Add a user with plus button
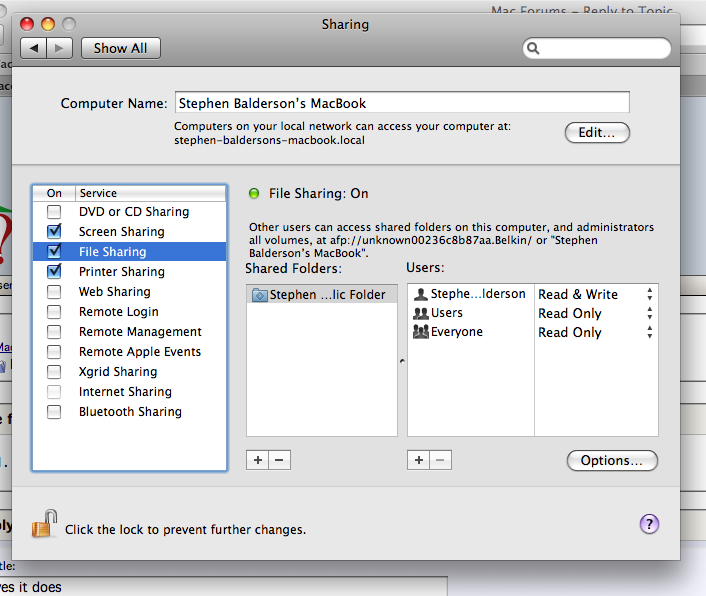This screenshot has height=596, width=706. pos(419,460)
